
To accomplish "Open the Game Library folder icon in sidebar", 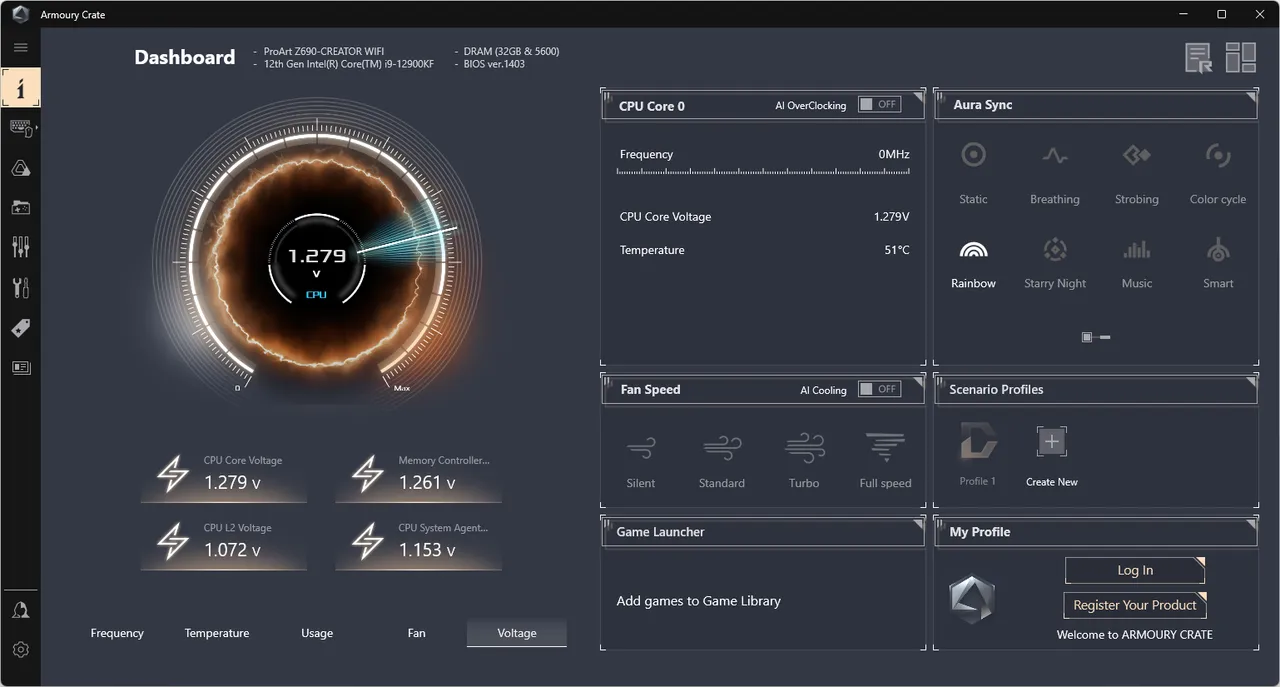I will pyautogui.click(x=20, y=207).
